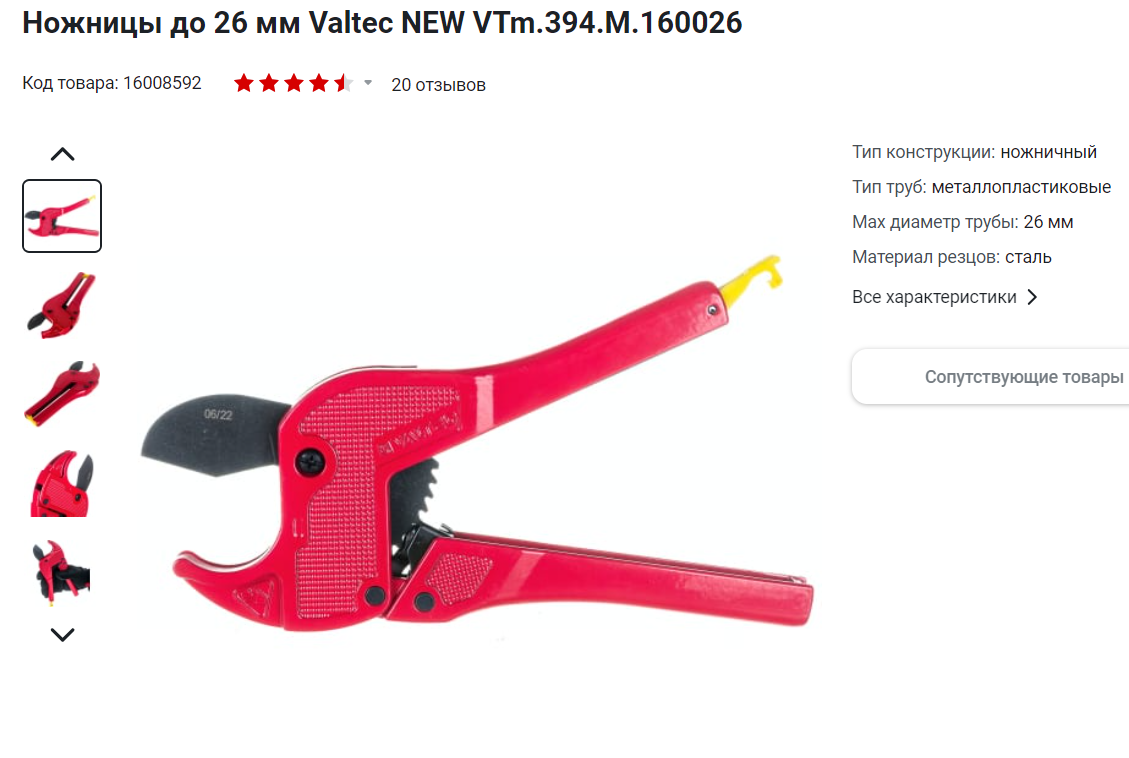
Task: Click the thumbnail gallery up arrow
Action: coord(63,154)
